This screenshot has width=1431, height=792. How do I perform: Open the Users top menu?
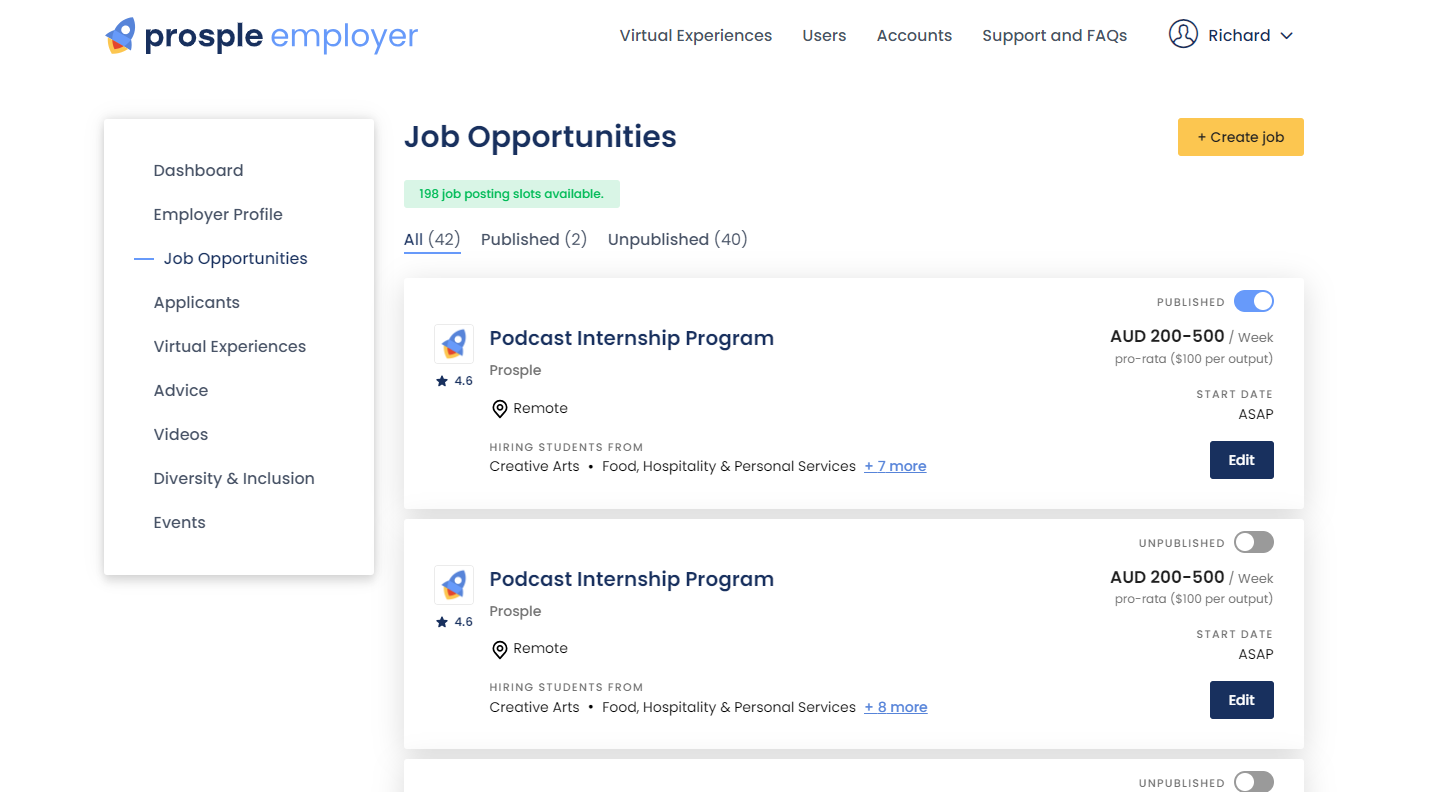[x=824, y=36]
